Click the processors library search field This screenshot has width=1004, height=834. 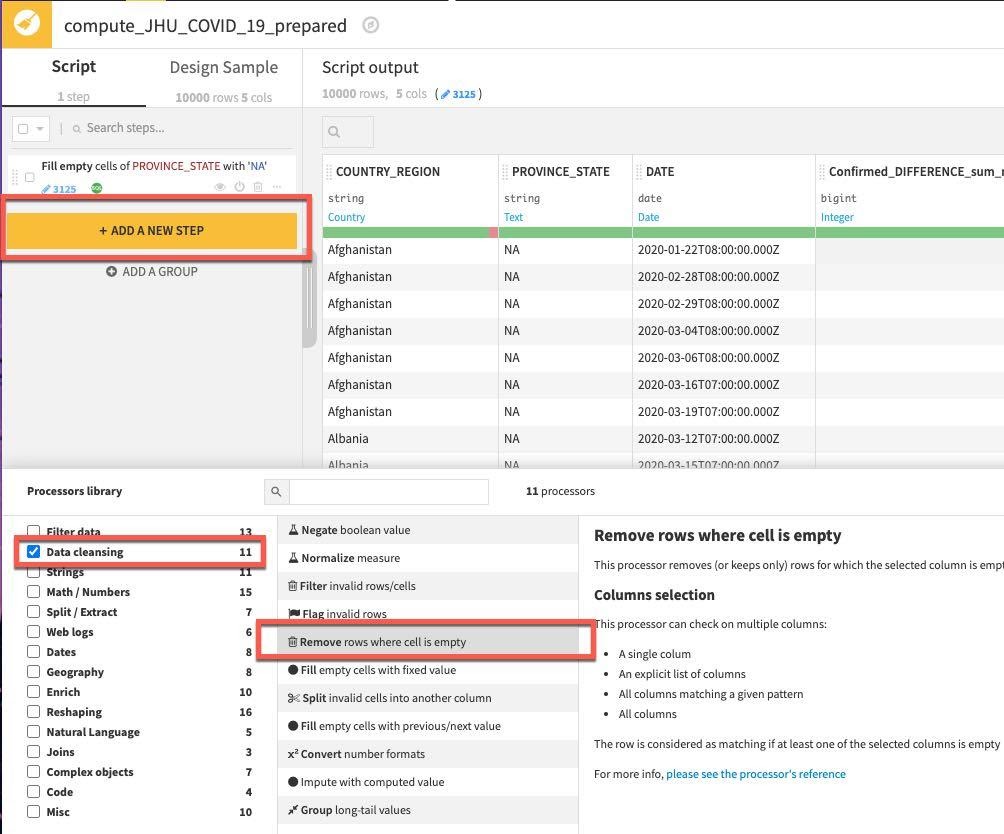(388, 491)
